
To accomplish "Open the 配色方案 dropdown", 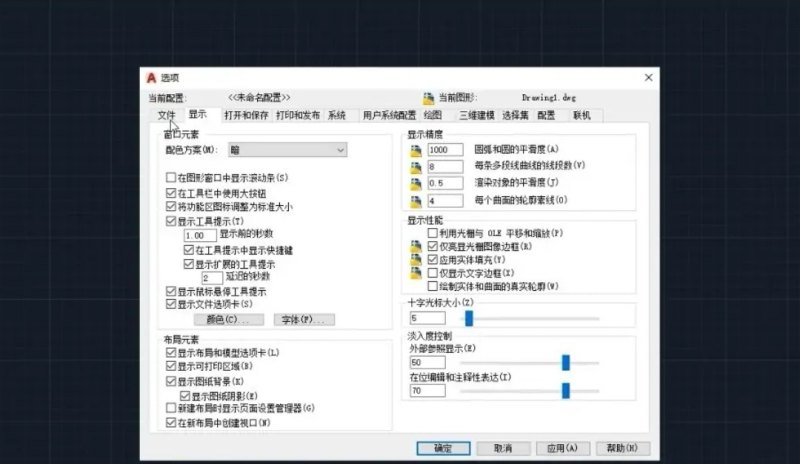I will click(288, 150).
